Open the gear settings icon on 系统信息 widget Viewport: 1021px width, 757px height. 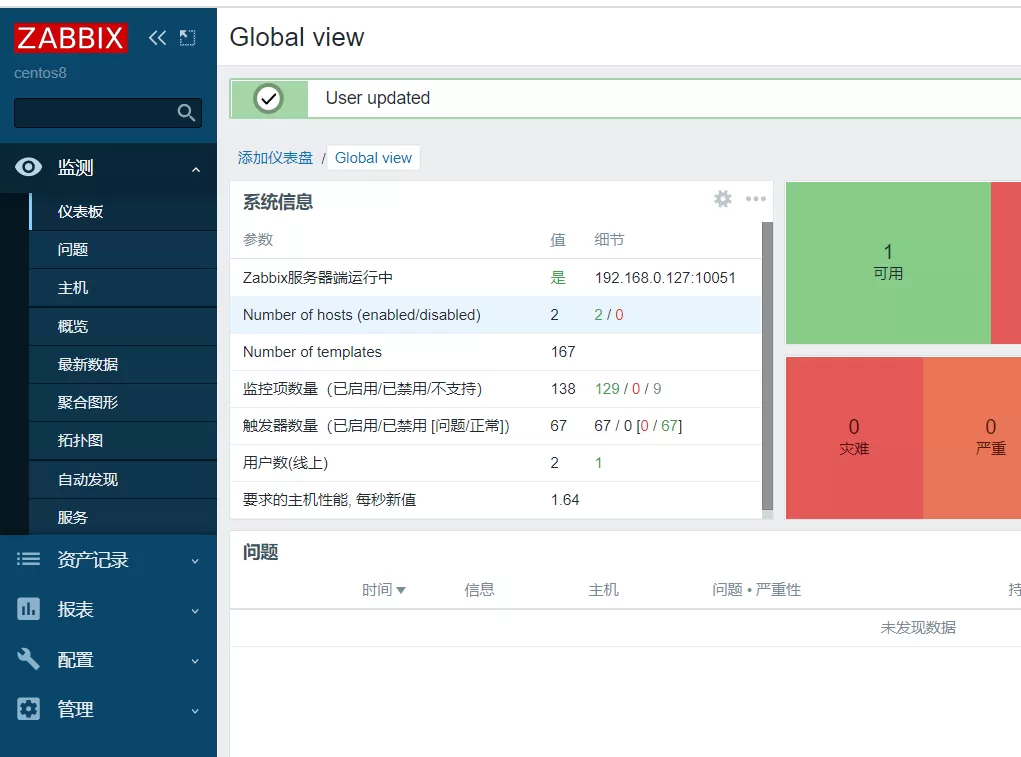click(722, 199)
